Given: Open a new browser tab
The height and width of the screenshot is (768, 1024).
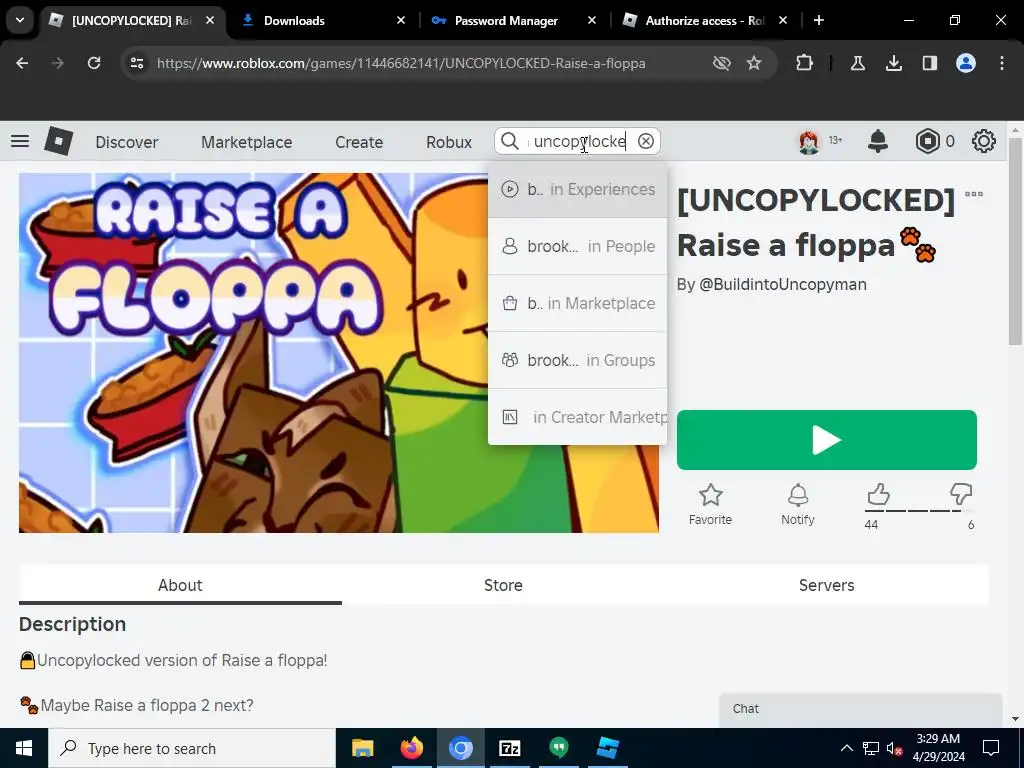Looking at the screenshot, I should pos(818,20).
